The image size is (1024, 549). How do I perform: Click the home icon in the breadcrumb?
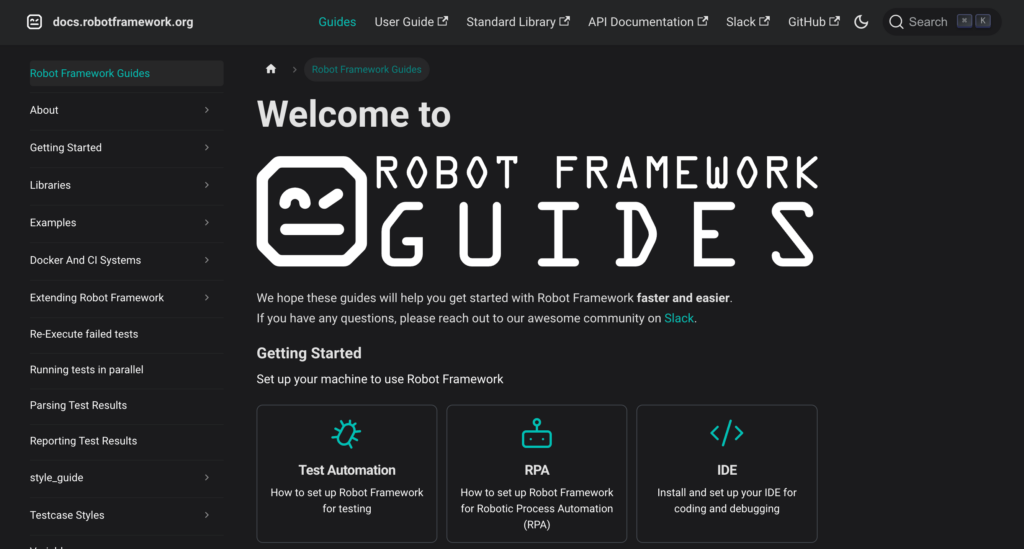point(271,69)
